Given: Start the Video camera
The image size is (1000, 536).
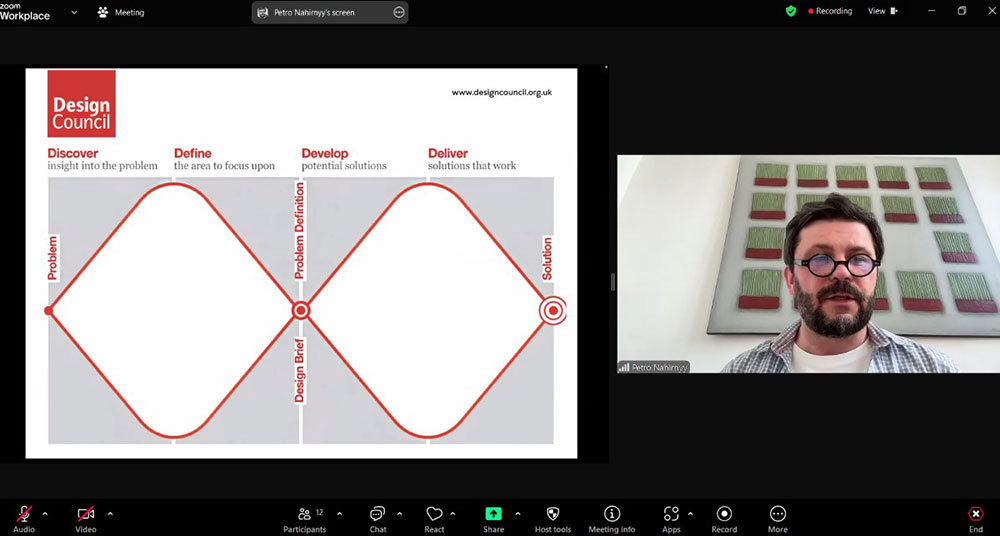Looking at the screenshot, I should pyautogui.click(x=86, y=518).
